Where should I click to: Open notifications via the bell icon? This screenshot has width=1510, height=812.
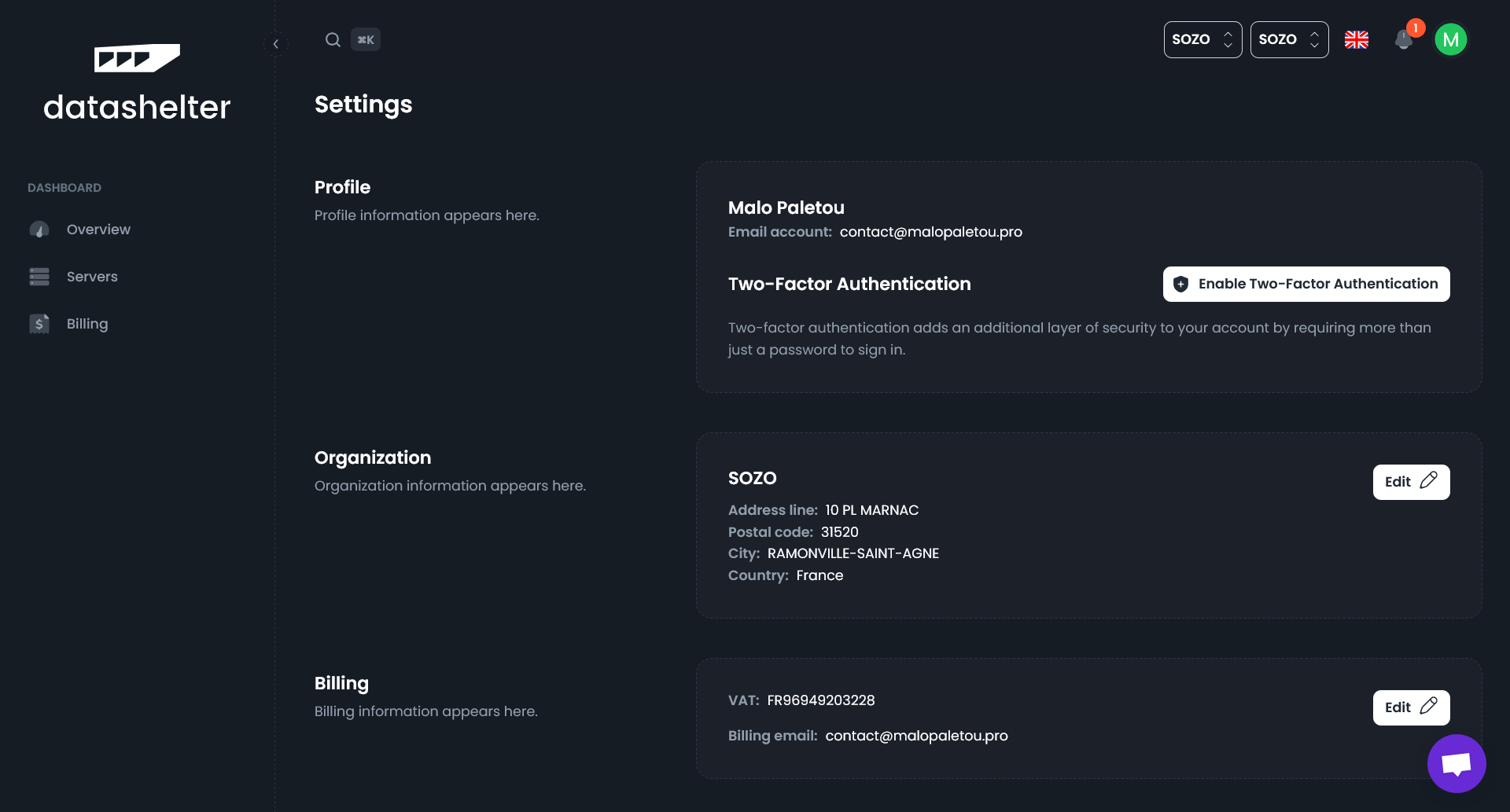[x=1404, y=41]
